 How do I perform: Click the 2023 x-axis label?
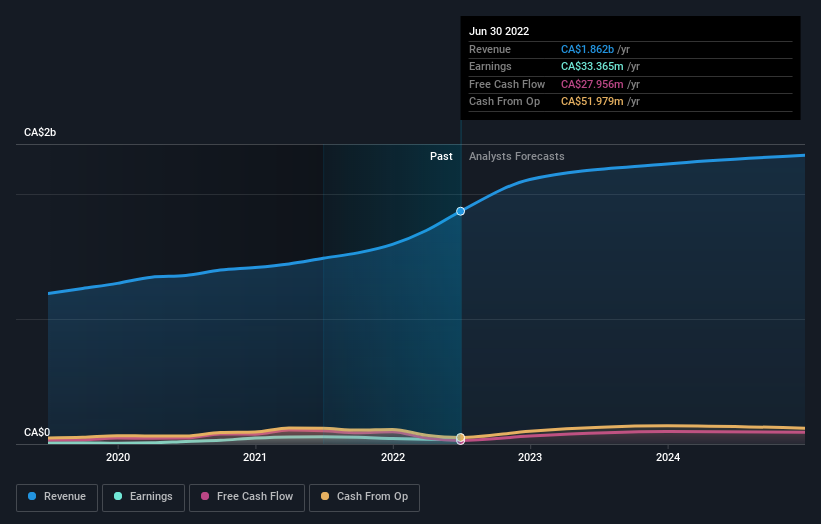pyautogui.click(x=530, y=458)
